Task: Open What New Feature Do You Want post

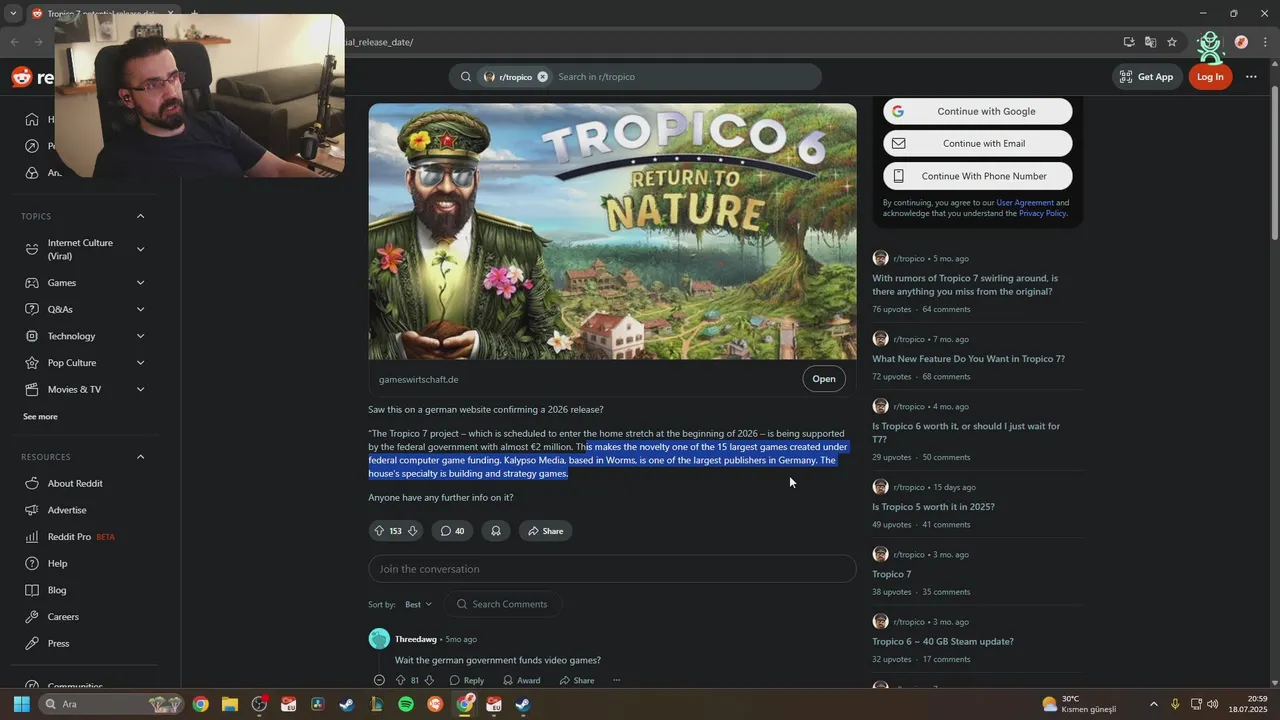Action: pos(968,359)
